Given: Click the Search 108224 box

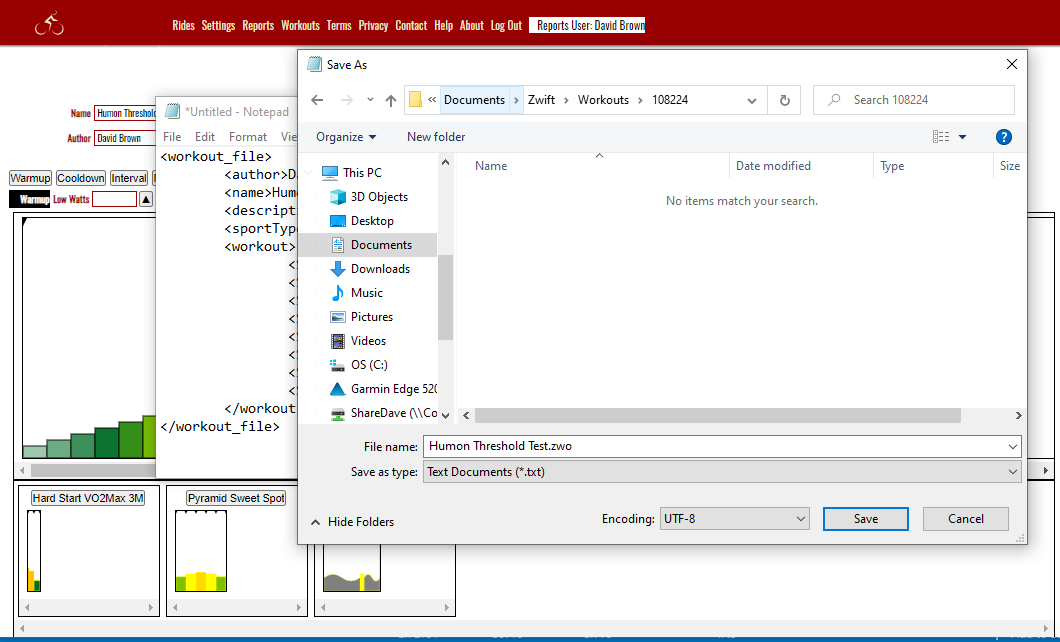Looking at the screenshot, I should (x=925, y=100).
